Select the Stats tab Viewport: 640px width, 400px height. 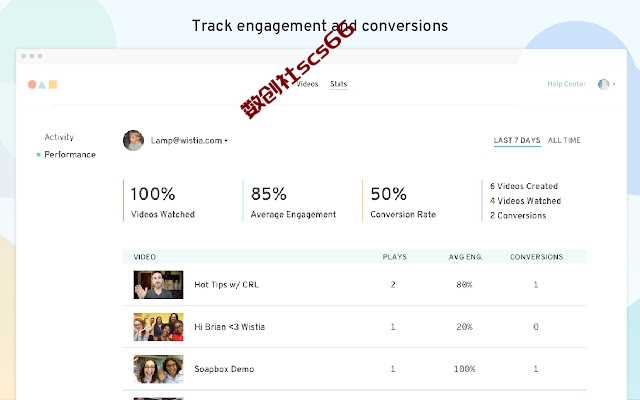point(339,84)
